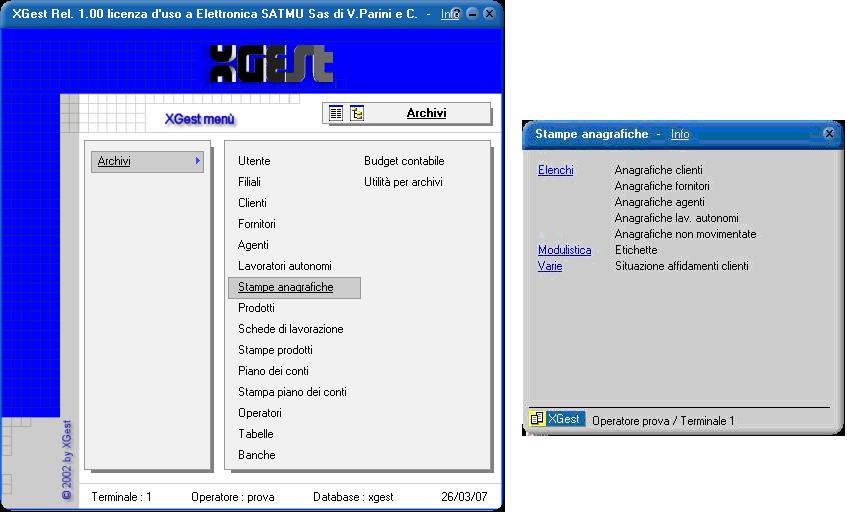Open Stampa piano dei conti entry
847x514 pixels.
pyautogui.click(x=292, y=393)
